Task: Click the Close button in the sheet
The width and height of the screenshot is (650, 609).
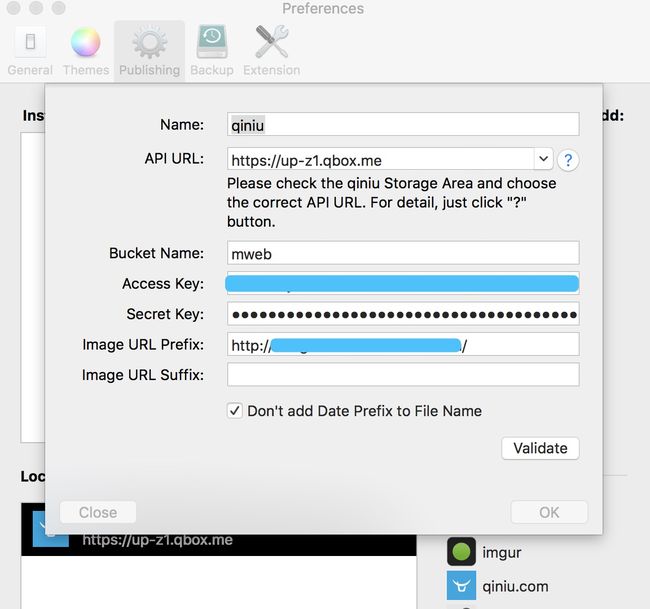Action: (x=98, y=512)
